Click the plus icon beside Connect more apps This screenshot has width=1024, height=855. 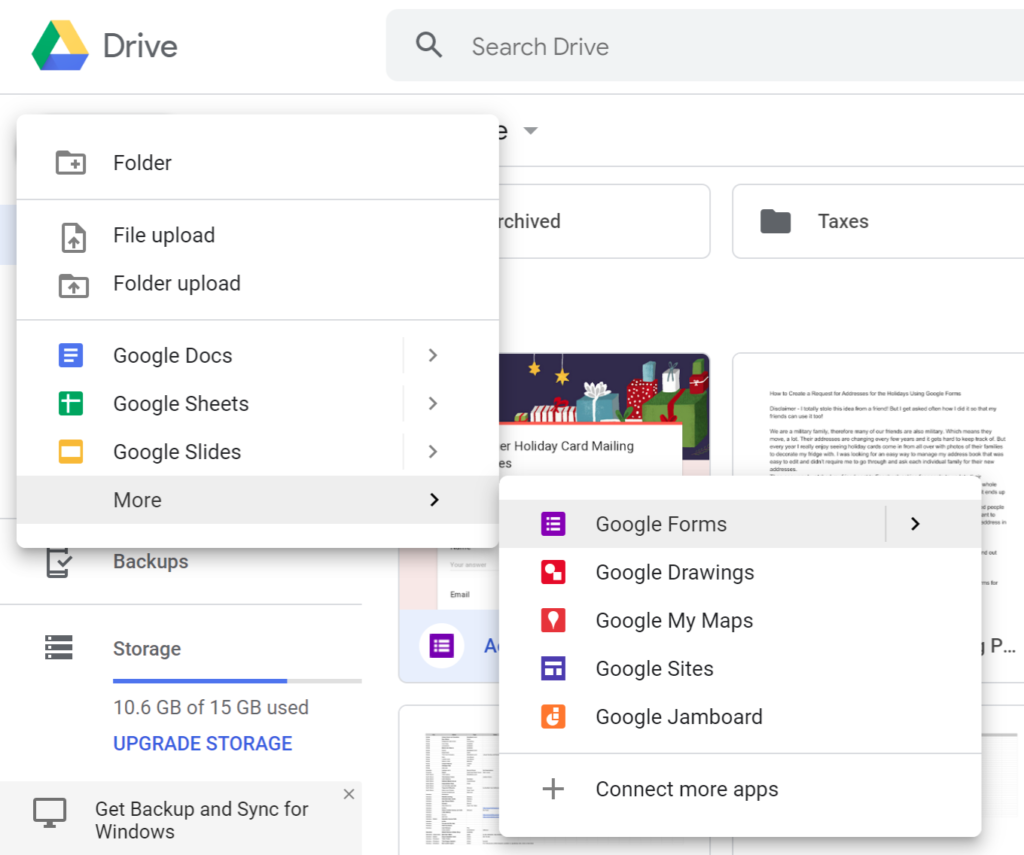553,788
